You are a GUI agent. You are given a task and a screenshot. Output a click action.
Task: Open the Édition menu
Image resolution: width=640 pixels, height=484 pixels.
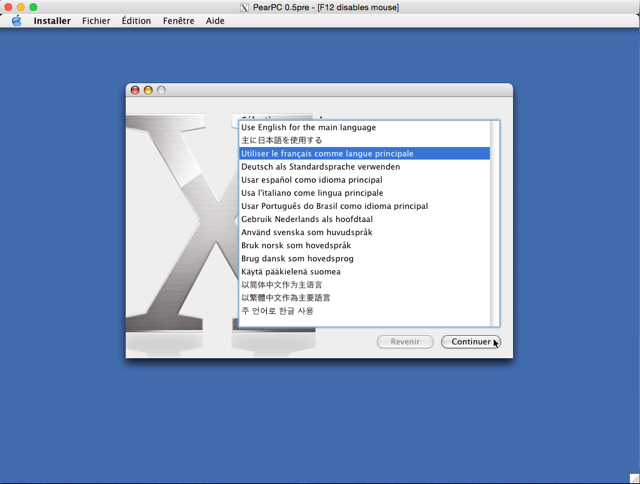136,21
